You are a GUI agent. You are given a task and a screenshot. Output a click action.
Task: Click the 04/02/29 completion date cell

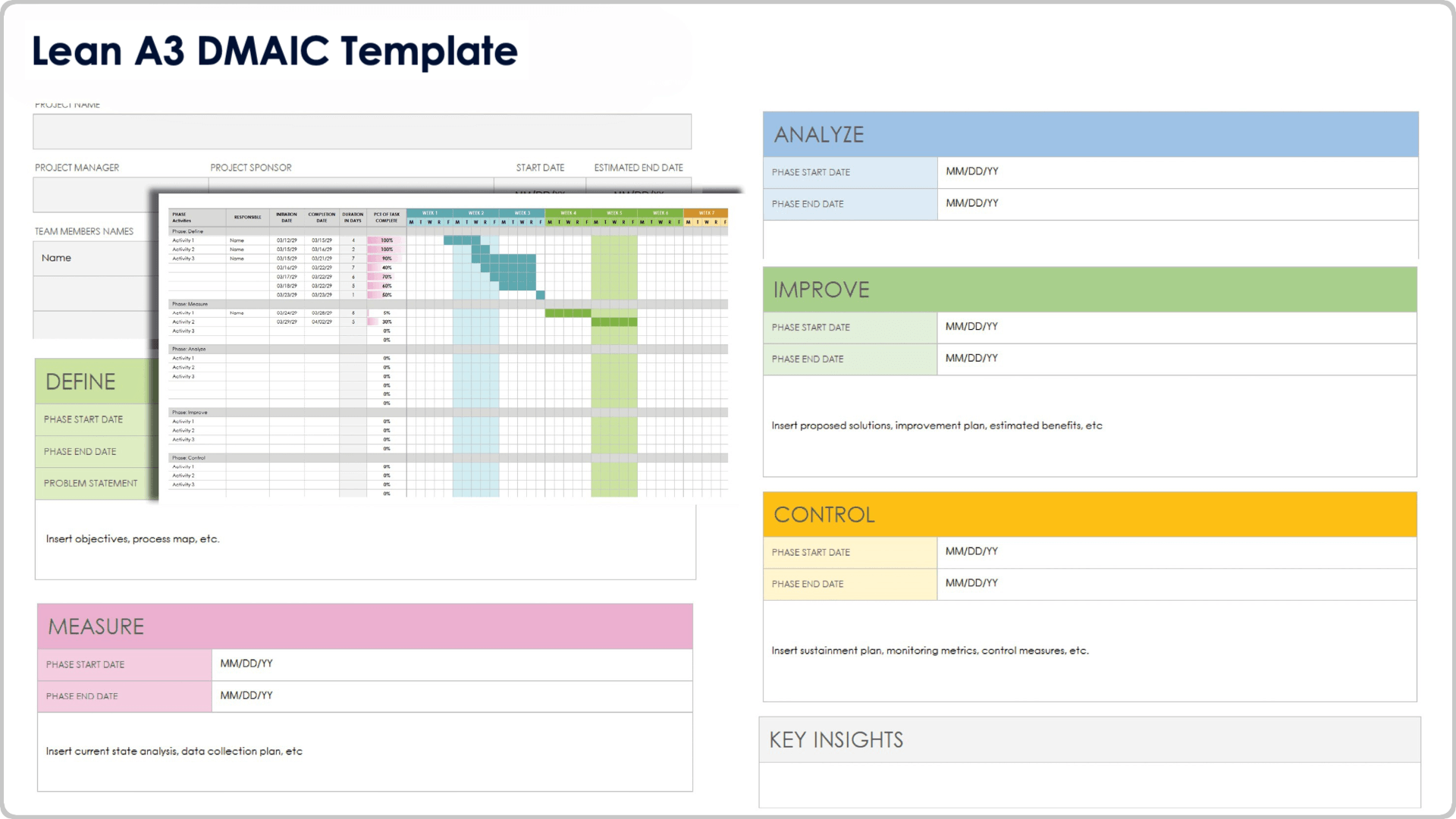[x=322, y=322]
